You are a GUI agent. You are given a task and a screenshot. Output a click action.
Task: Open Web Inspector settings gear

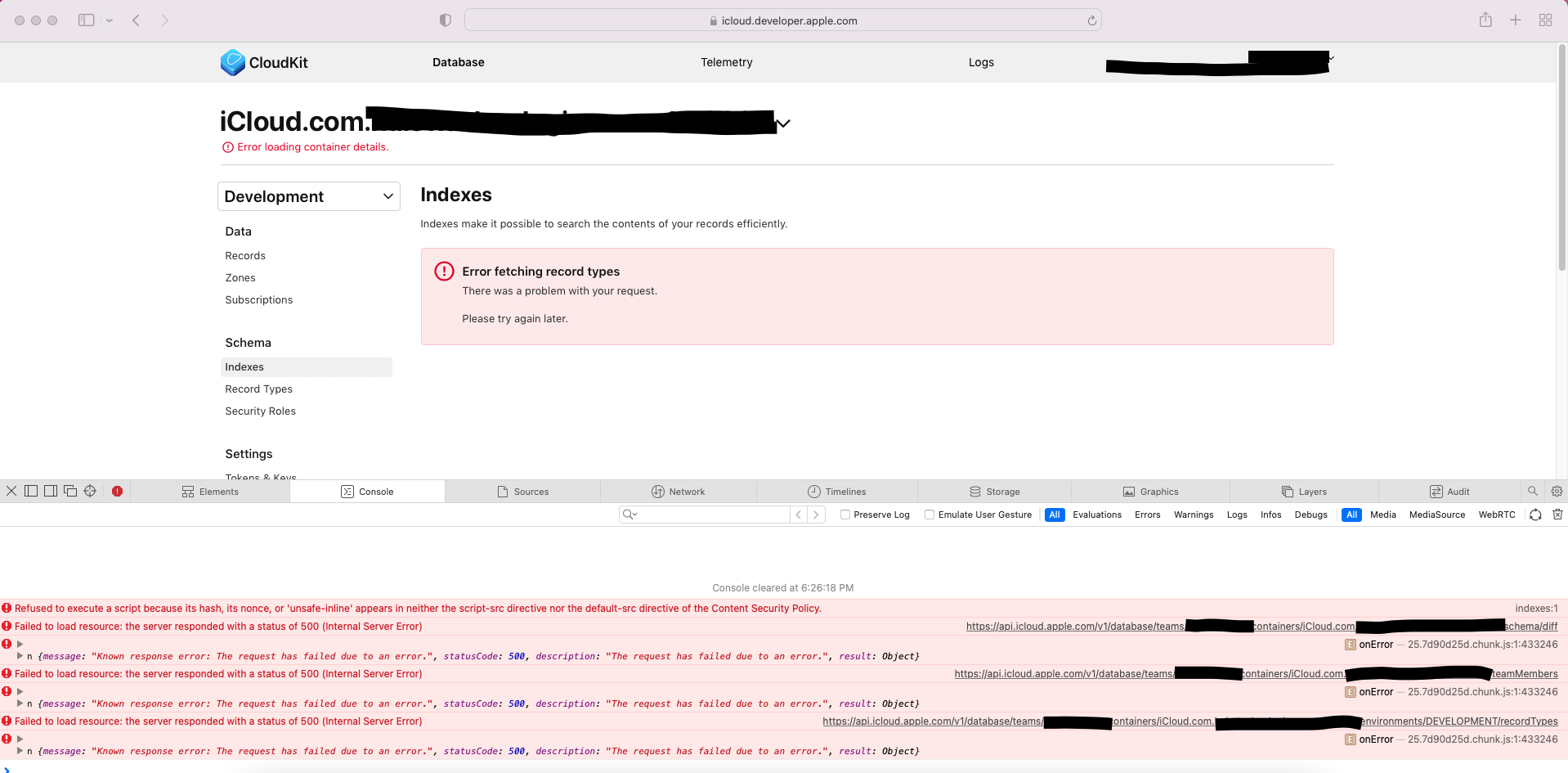[x=1557, y=492]
